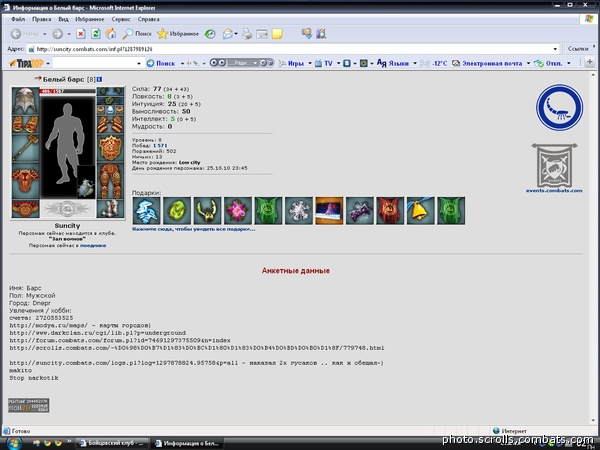Screen dimensions: 600x450
Task: Click the red gloves equipment slot
Action: click(111, 124)
